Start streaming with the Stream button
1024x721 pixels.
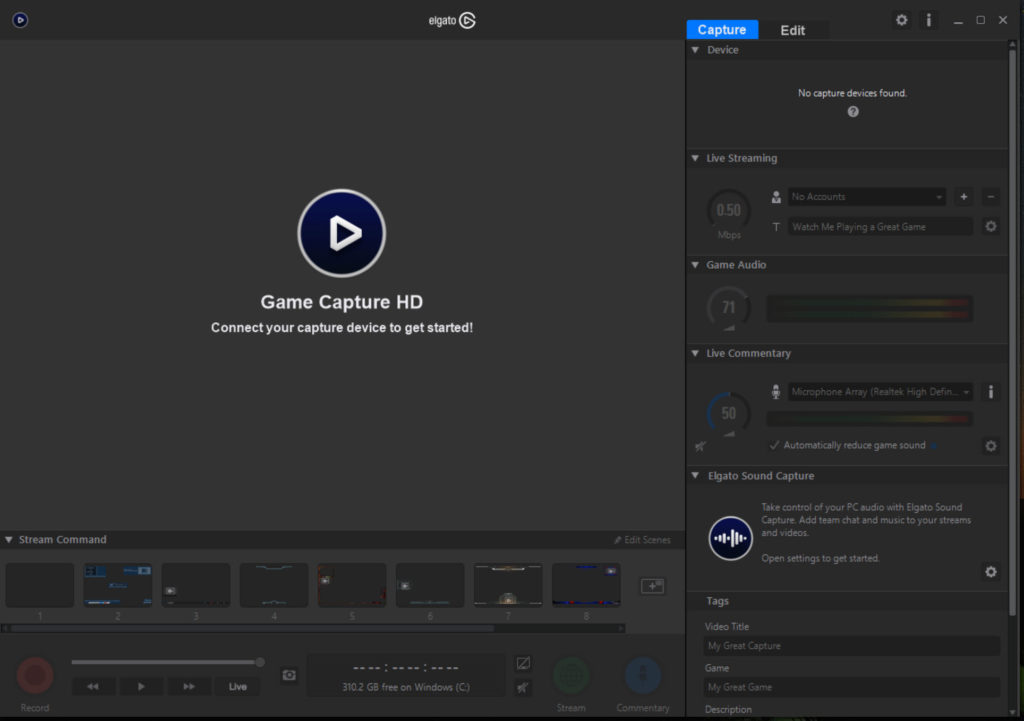(571, 675)
